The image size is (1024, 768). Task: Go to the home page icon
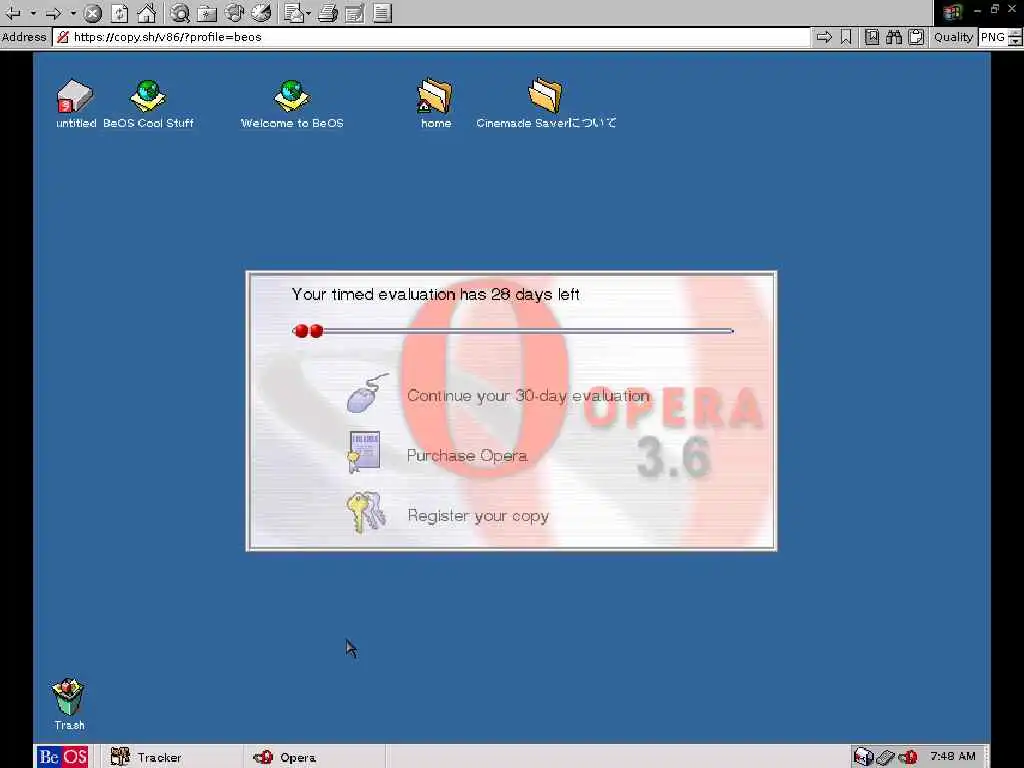click(147, 12)
